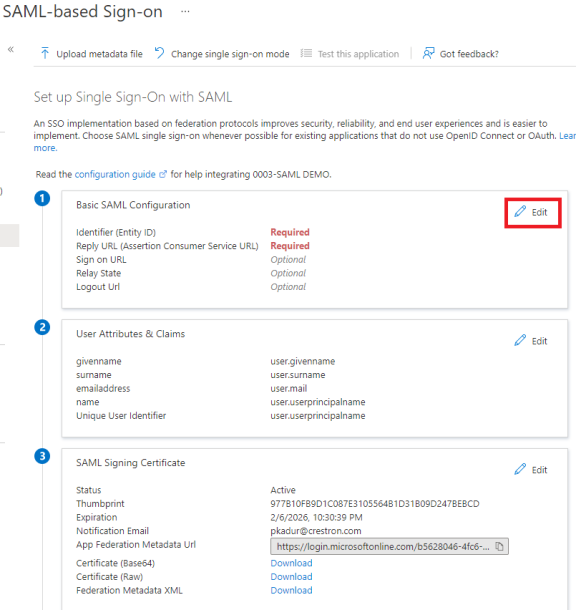
Task: Click Optional next to Sign on URL
Action: pyautogui.click(x=288, y=259)
